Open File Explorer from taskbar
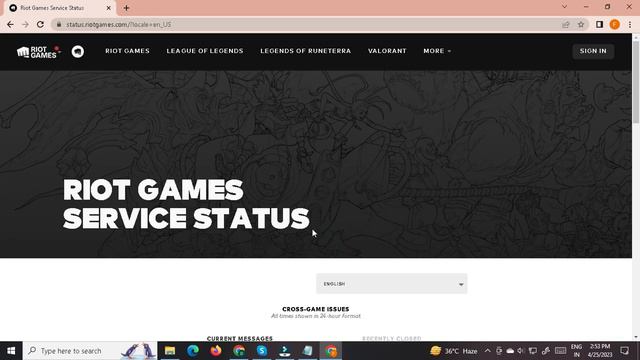Image resolution: width=640 pixels, height=360 pixels. click(170, 351)
